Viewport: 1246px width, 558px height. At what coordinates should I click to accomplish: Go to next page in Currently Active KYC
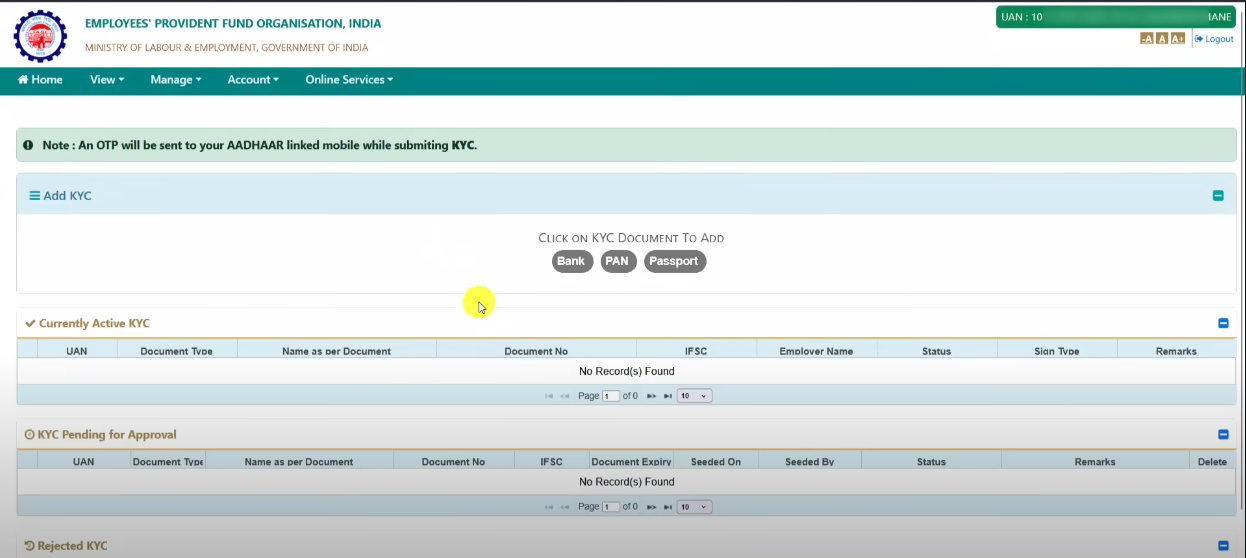(651, 396)
